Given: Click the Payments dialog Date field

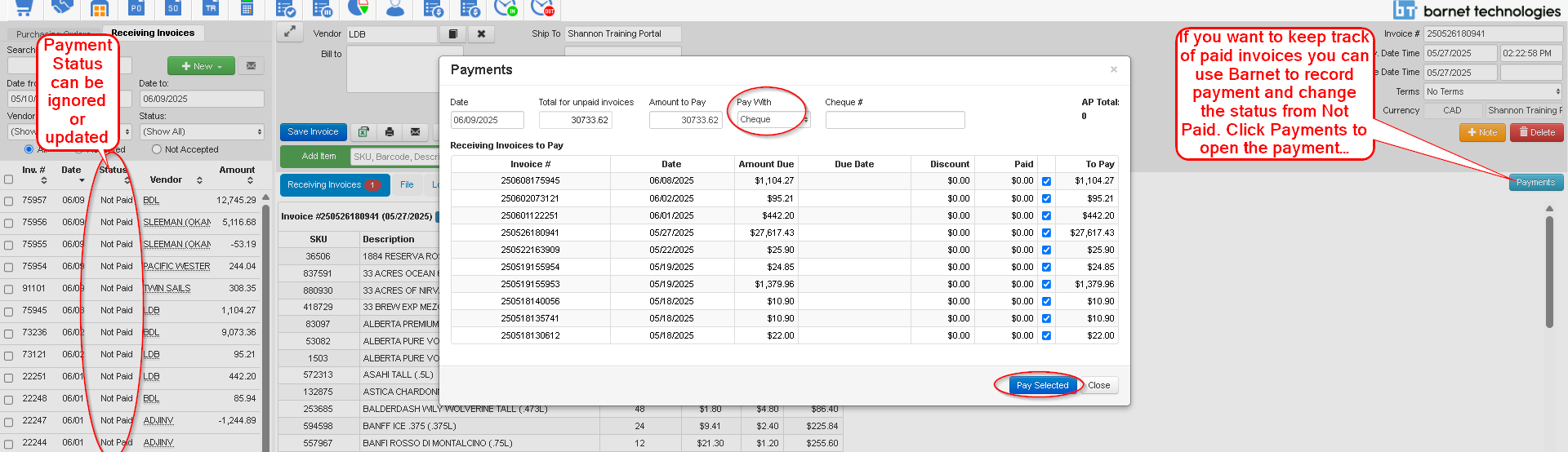Looking at the screenshot, I should 487,120.
